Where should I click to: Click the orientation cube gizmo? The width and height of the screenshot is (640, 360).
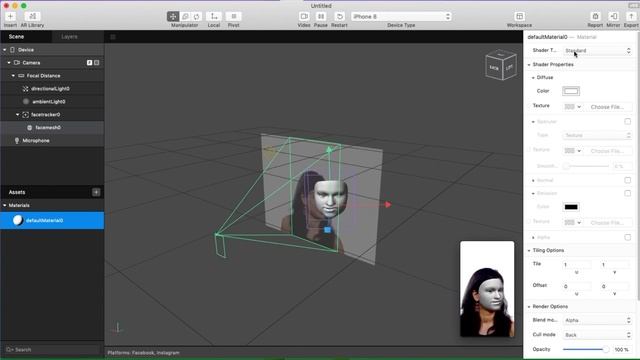501,65
